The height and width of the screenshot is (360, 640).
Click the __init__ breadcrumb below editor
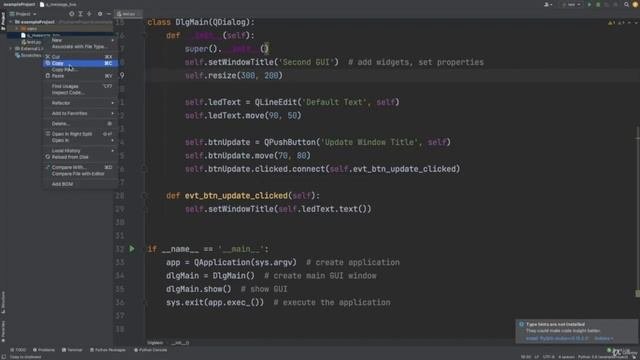[180, 342]
